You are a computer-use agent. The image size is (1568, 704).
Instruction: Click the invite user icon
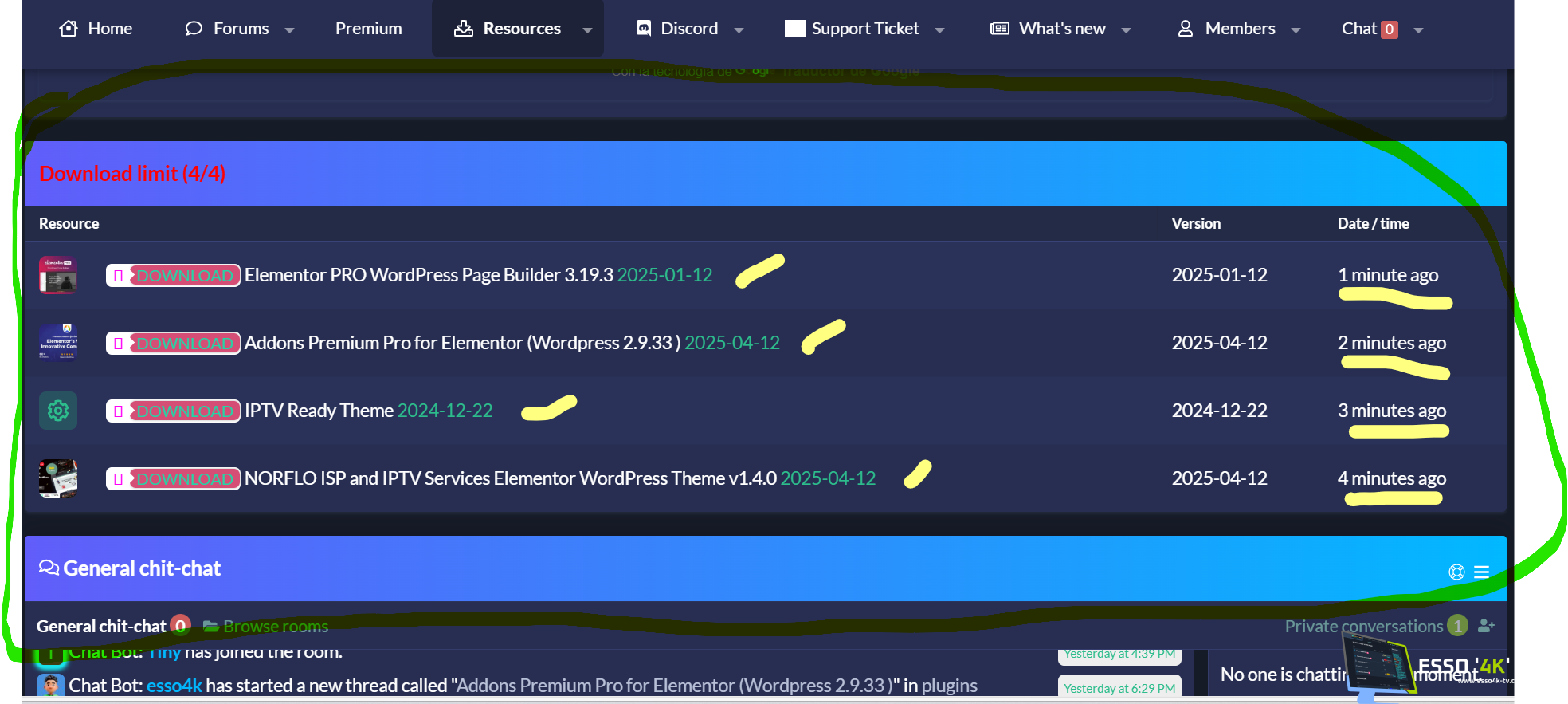(x=1486, y=626)
